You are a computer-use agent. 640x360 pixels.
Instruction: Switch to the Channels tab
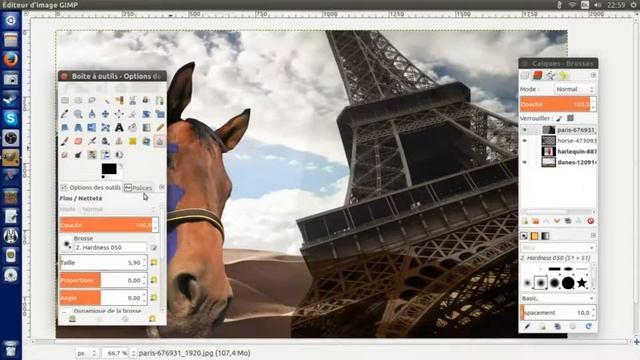(x=538, y=76)
